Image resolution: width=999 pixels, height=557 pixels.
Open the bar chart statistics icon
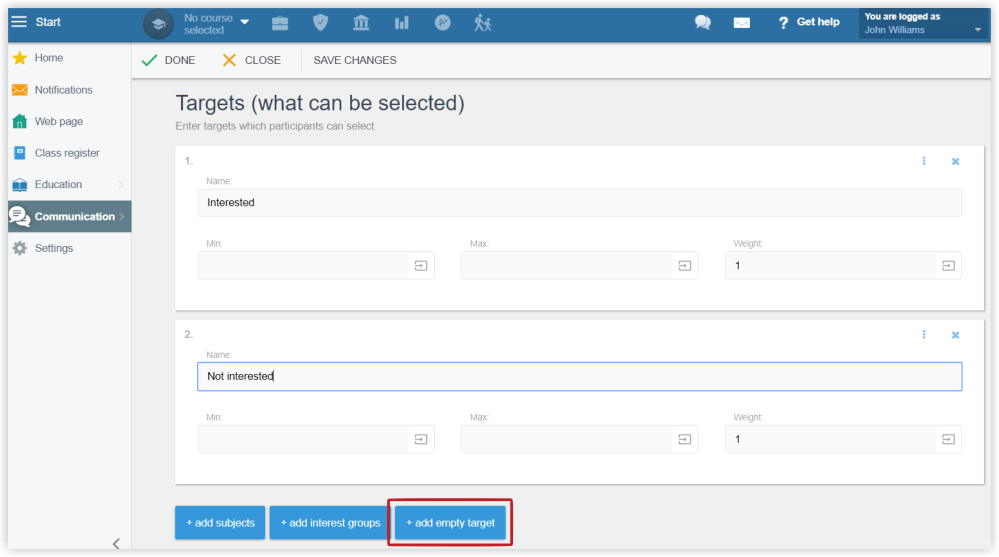pos(401,24)
